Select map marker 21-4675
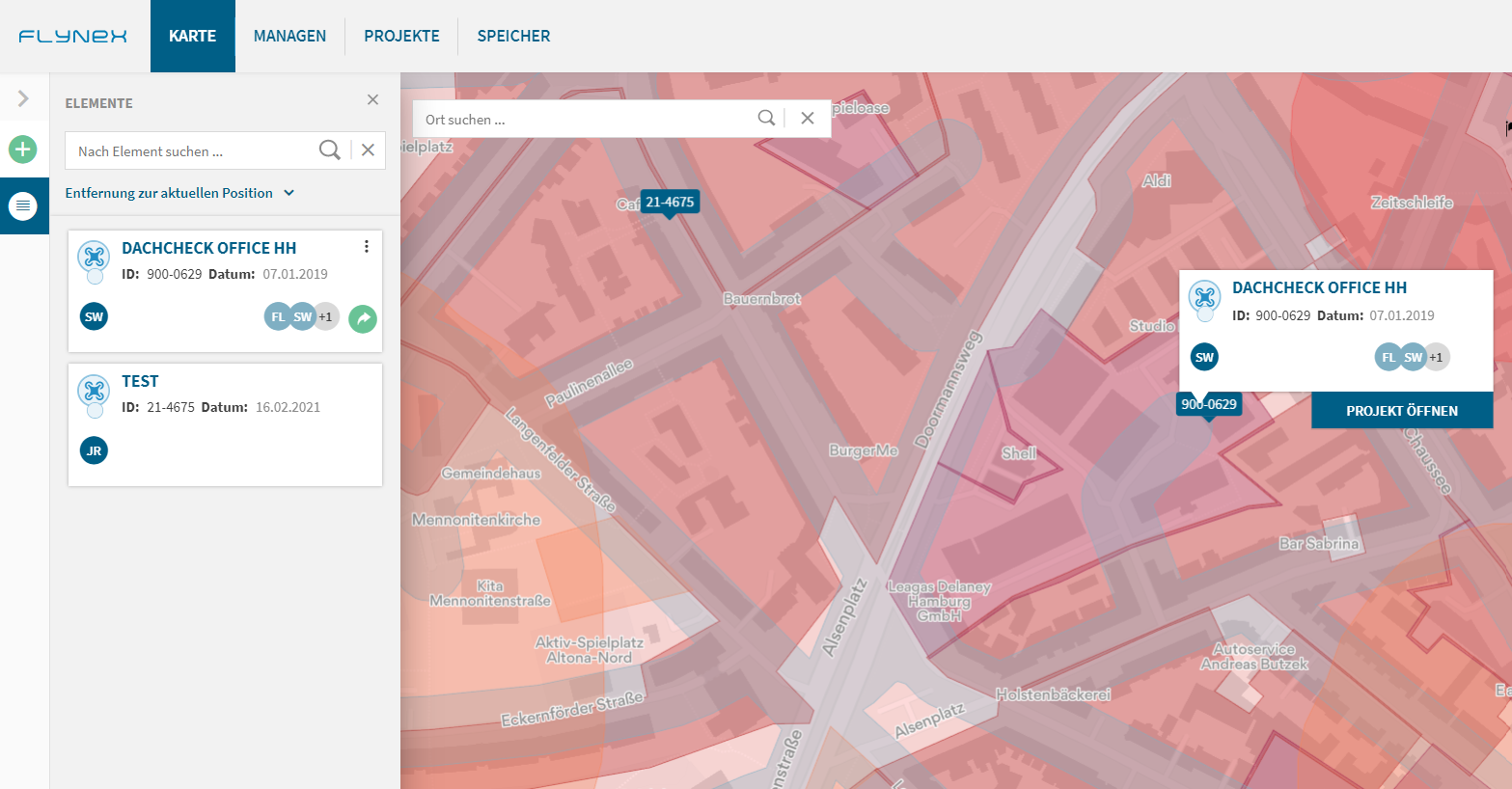Screen dimensions: 1512x789 (670, 203)
